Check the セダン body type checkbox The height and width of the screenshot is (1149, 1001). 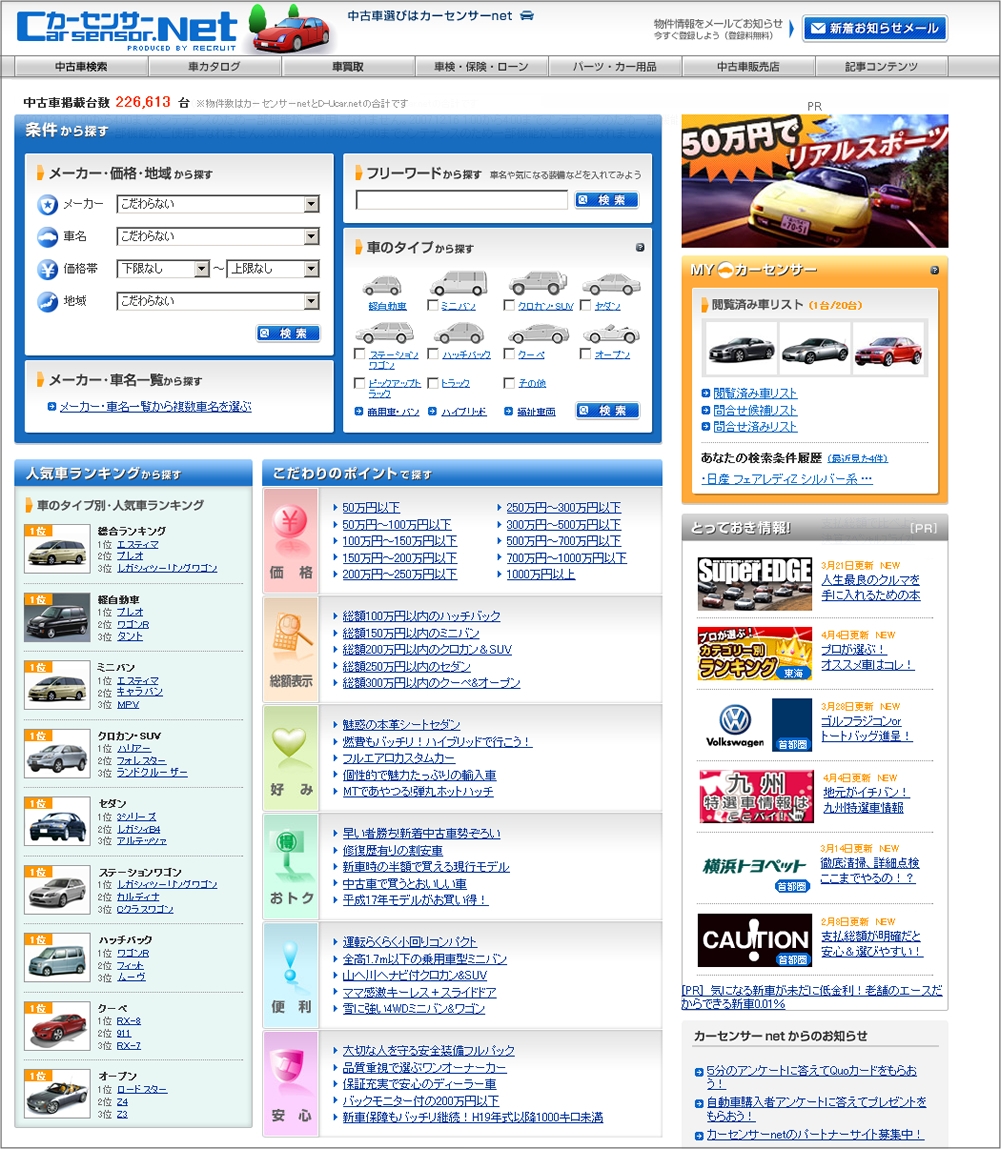586,306
